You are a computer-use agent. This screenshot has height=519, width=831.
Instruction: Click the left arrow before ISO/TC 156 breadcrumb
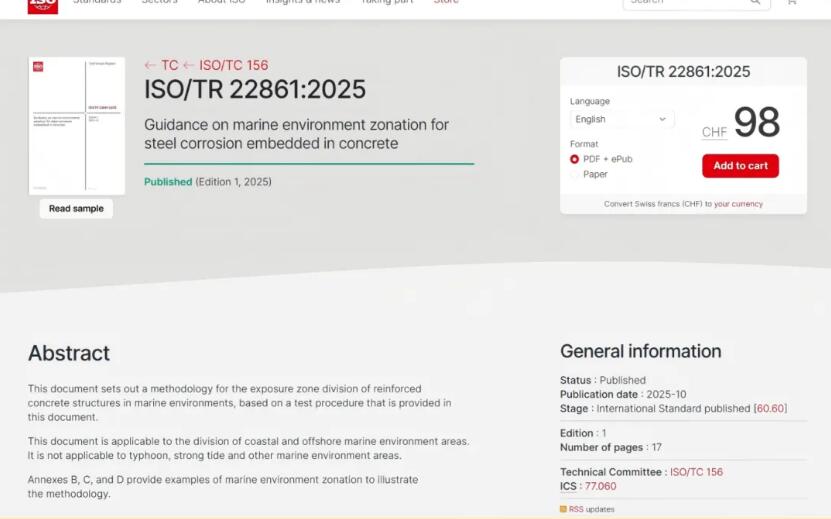coord(188,66)
